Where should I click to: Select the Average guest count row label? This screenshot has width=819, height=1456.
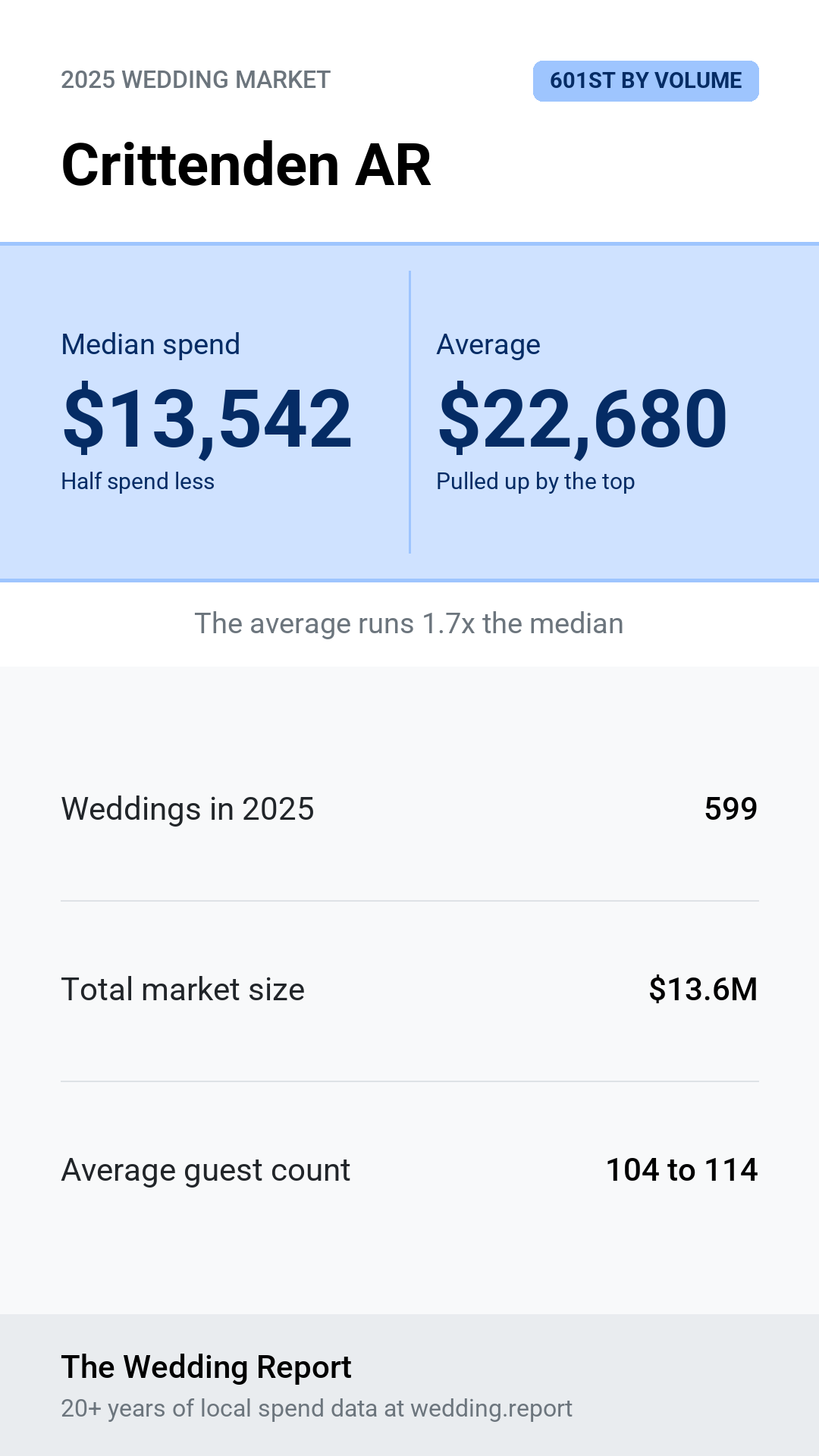coord(206,1170)
